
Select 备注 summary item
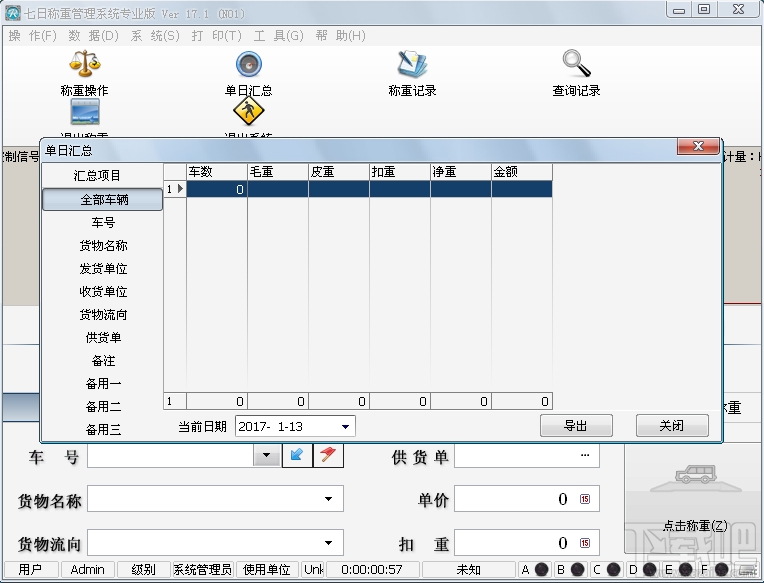point(103,360)
